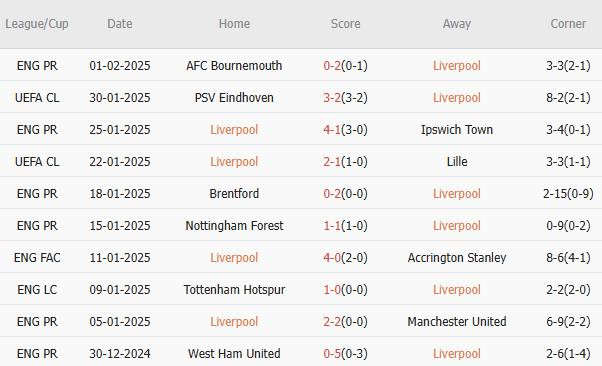Click the 3-2 score against PSV Eindhoven

332,98
